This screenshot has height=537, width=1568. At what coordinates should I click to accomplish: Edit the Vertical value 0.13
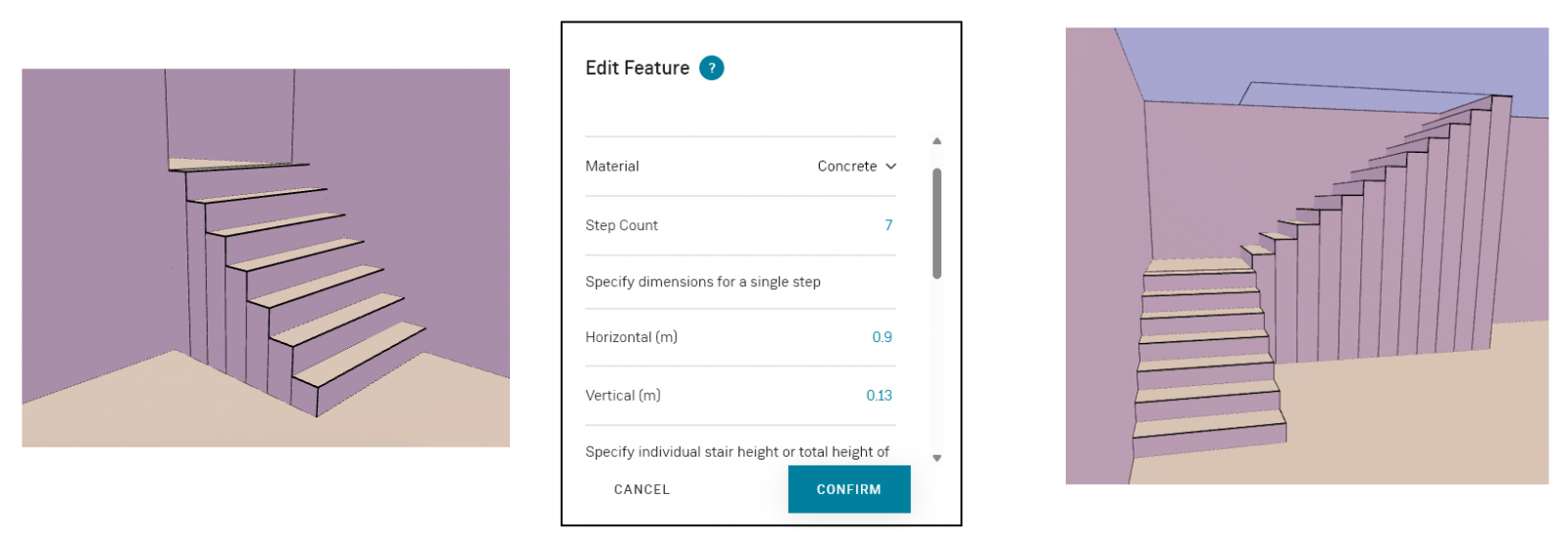coord(879,396)
